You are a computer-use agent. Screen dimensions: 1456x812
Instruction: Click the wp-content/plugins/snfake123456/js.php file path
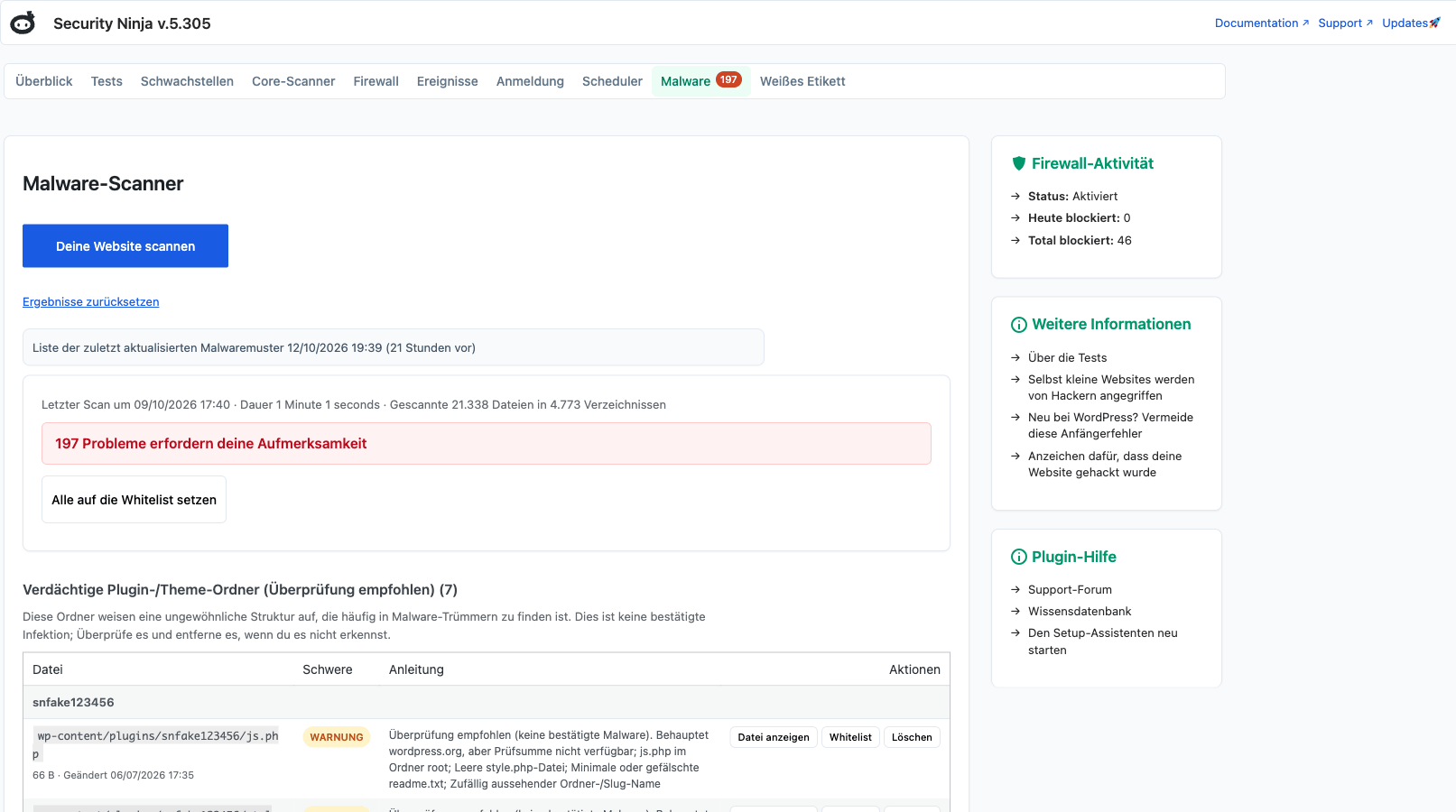click(156, 745)
